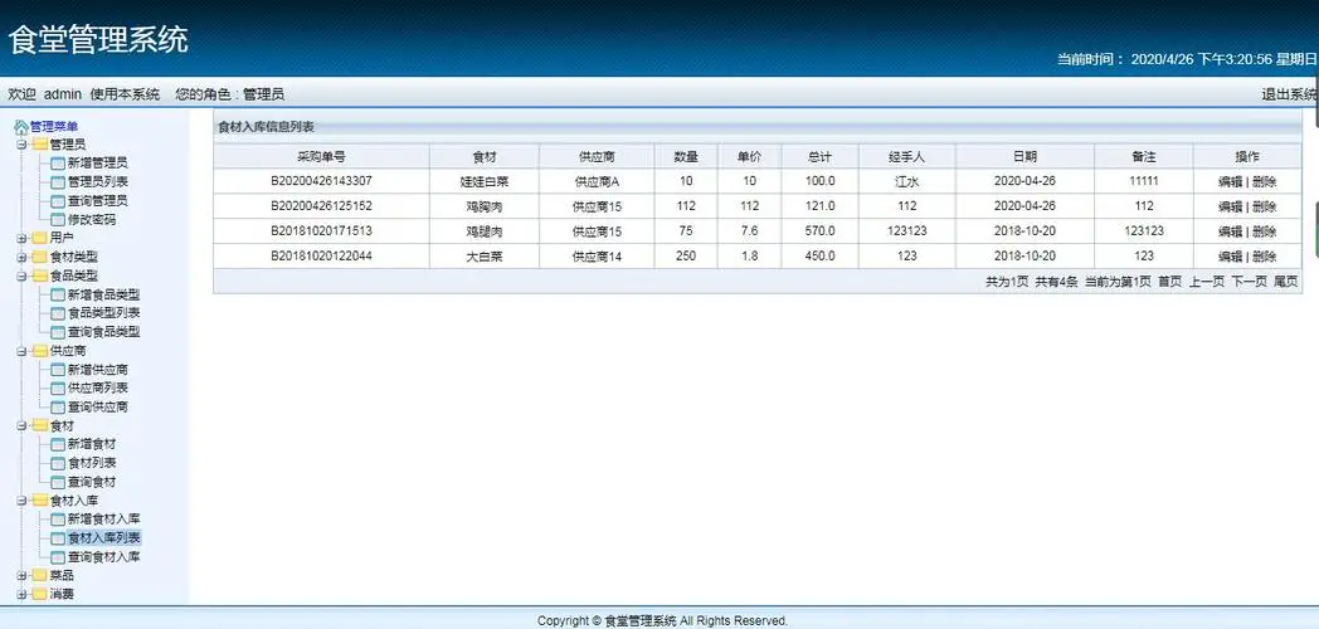Click 退出系统 to log out
Screen dimensions: 1319x629
click(1289, 95)
